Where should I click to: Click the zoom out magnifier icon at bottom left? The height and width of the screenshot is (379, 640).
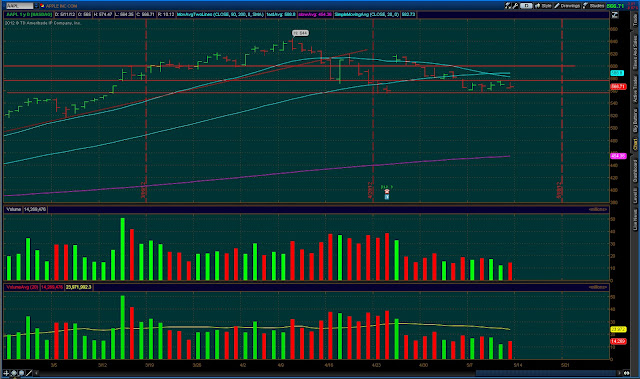[x=21, y=373]
